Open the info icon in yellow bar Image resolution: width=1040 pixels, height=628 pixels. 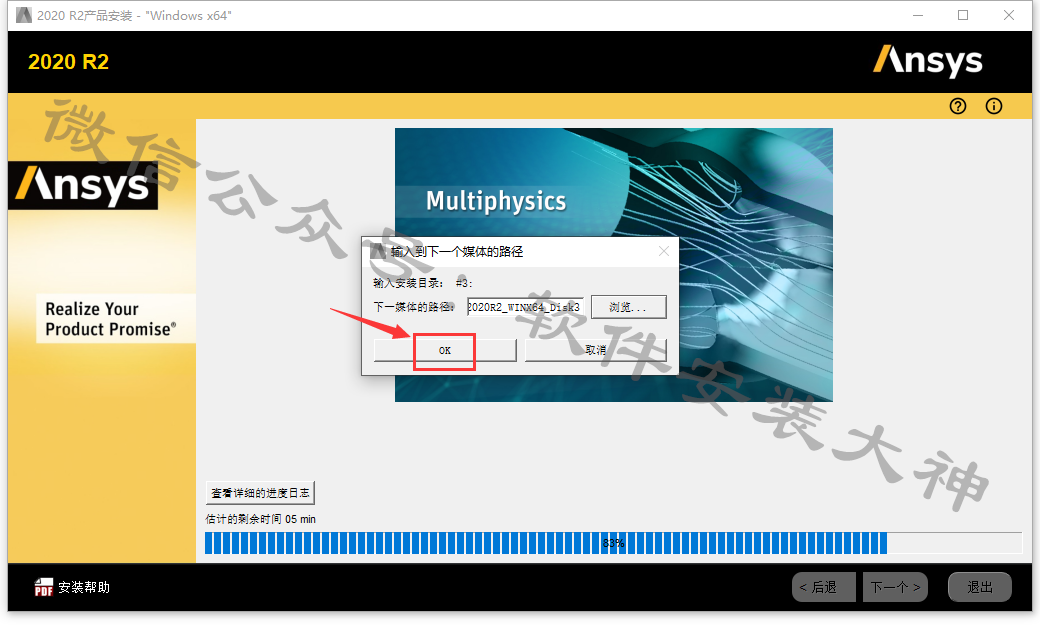pos(993,106)
